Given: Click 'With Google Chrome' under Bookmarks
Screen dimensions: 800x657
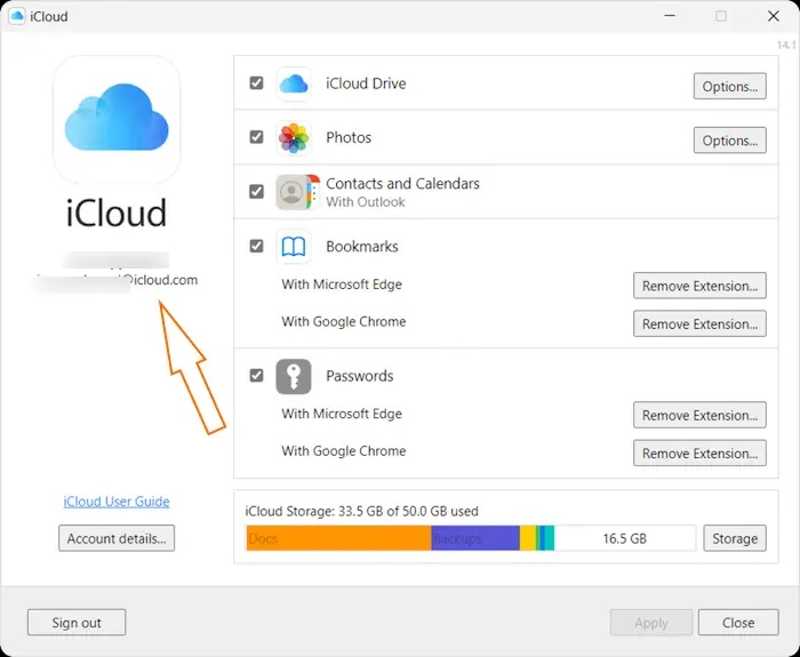Looking at the screenshot, I should [x=344, y=322].
